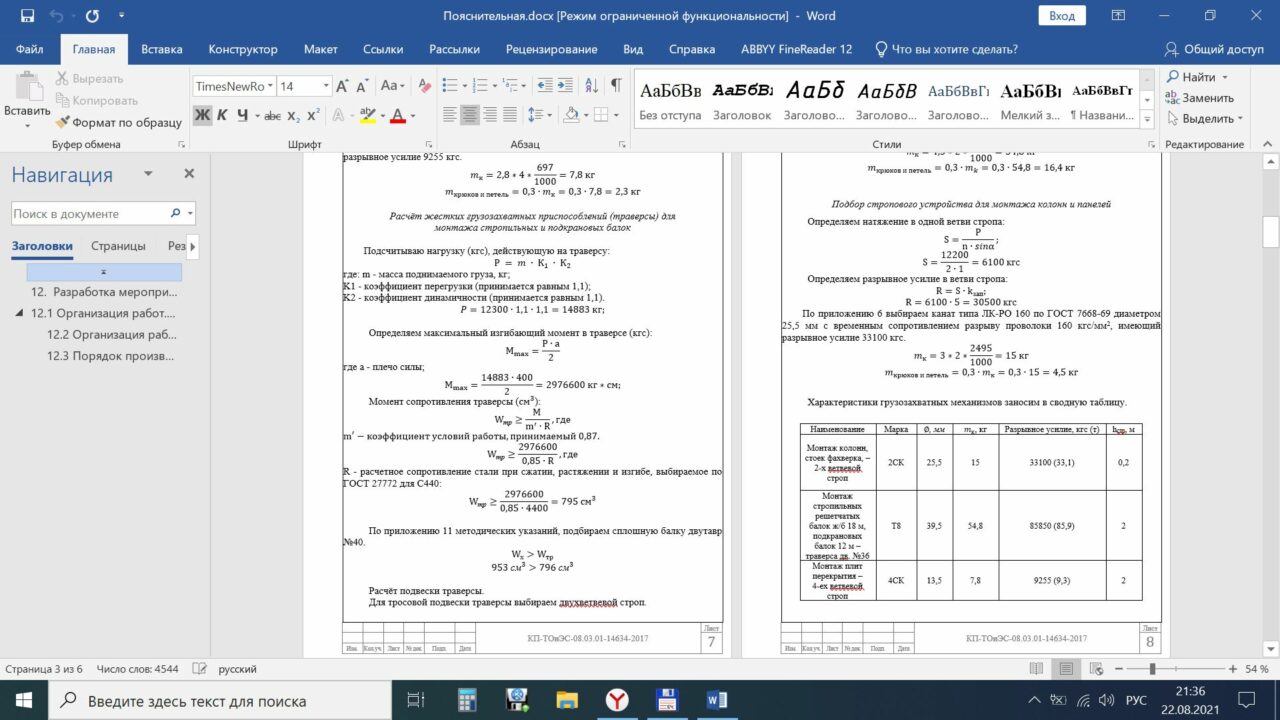Open the font color red A picker
Image resolution: width=1280 pixels, height=720 pixels.
[x=398, y=115]
